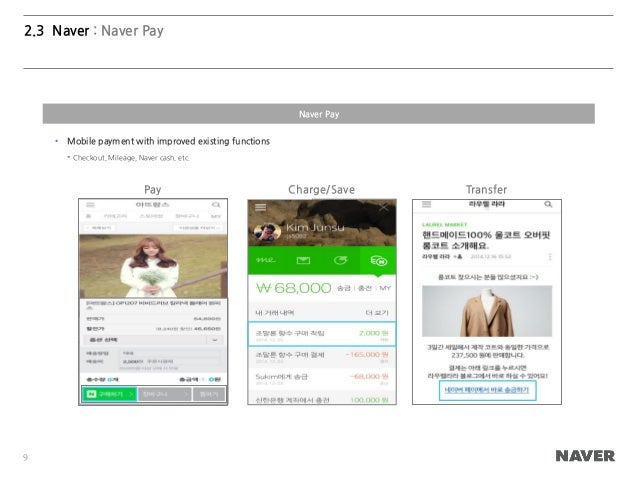Close the Kim Junsu profile panel

pyautogui.click(x=384, y=208)
